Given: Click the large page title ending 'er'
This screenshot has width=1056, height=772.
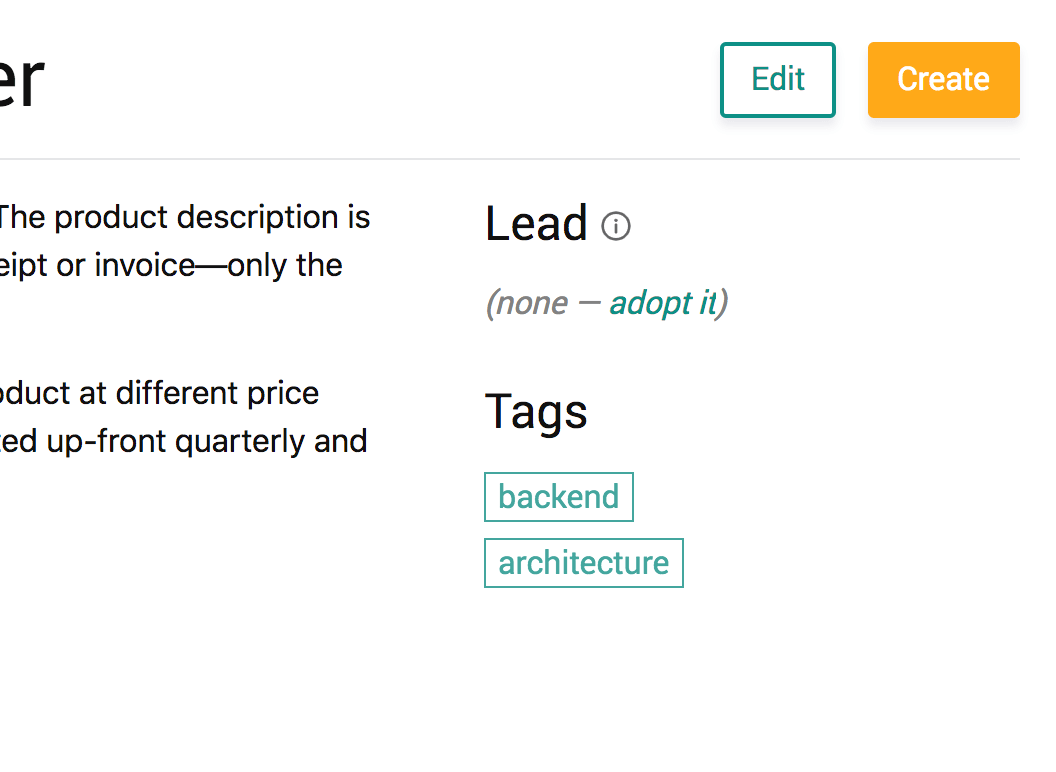Looking at the screenshot, I should [x=22, y=81].
